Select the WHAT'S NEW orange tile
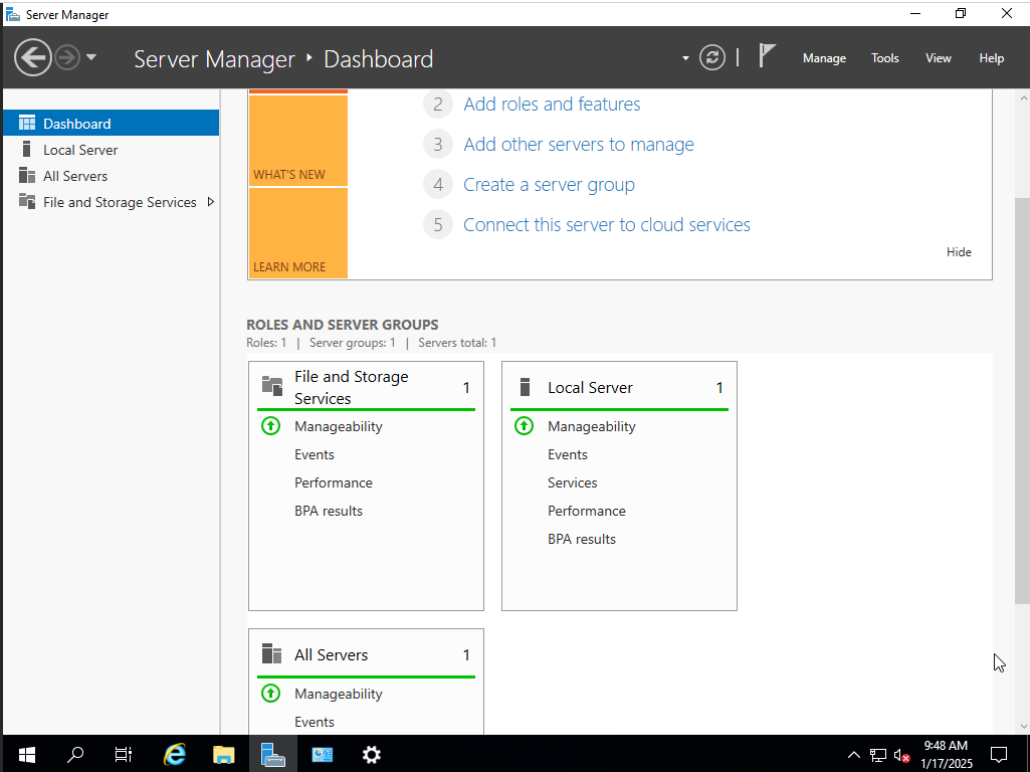Viewport: 1030px width, 772px height. tap(298, 141)
